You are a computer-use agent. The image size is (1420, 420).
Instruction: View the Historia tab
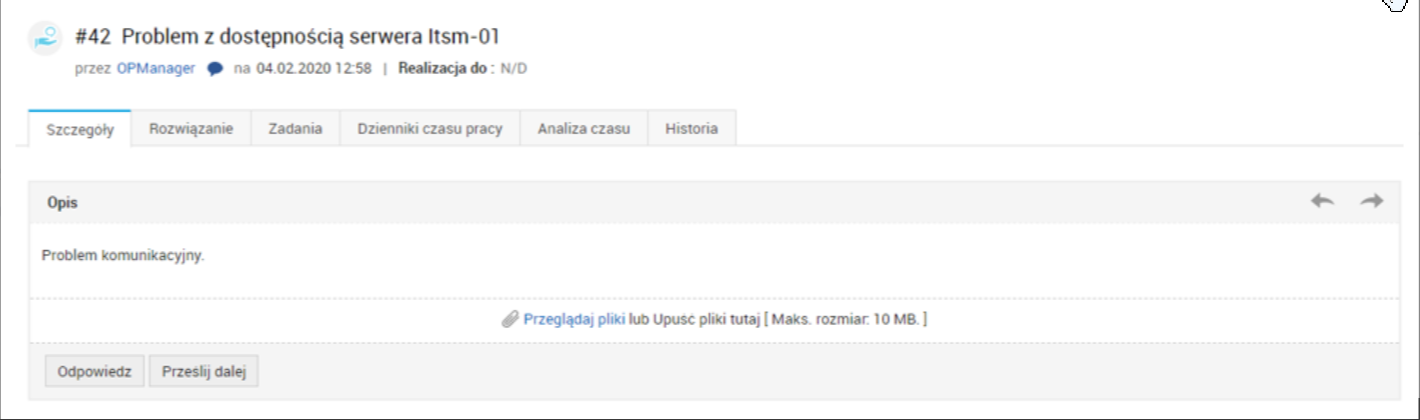pyautogui.click(x=691, y=129)
